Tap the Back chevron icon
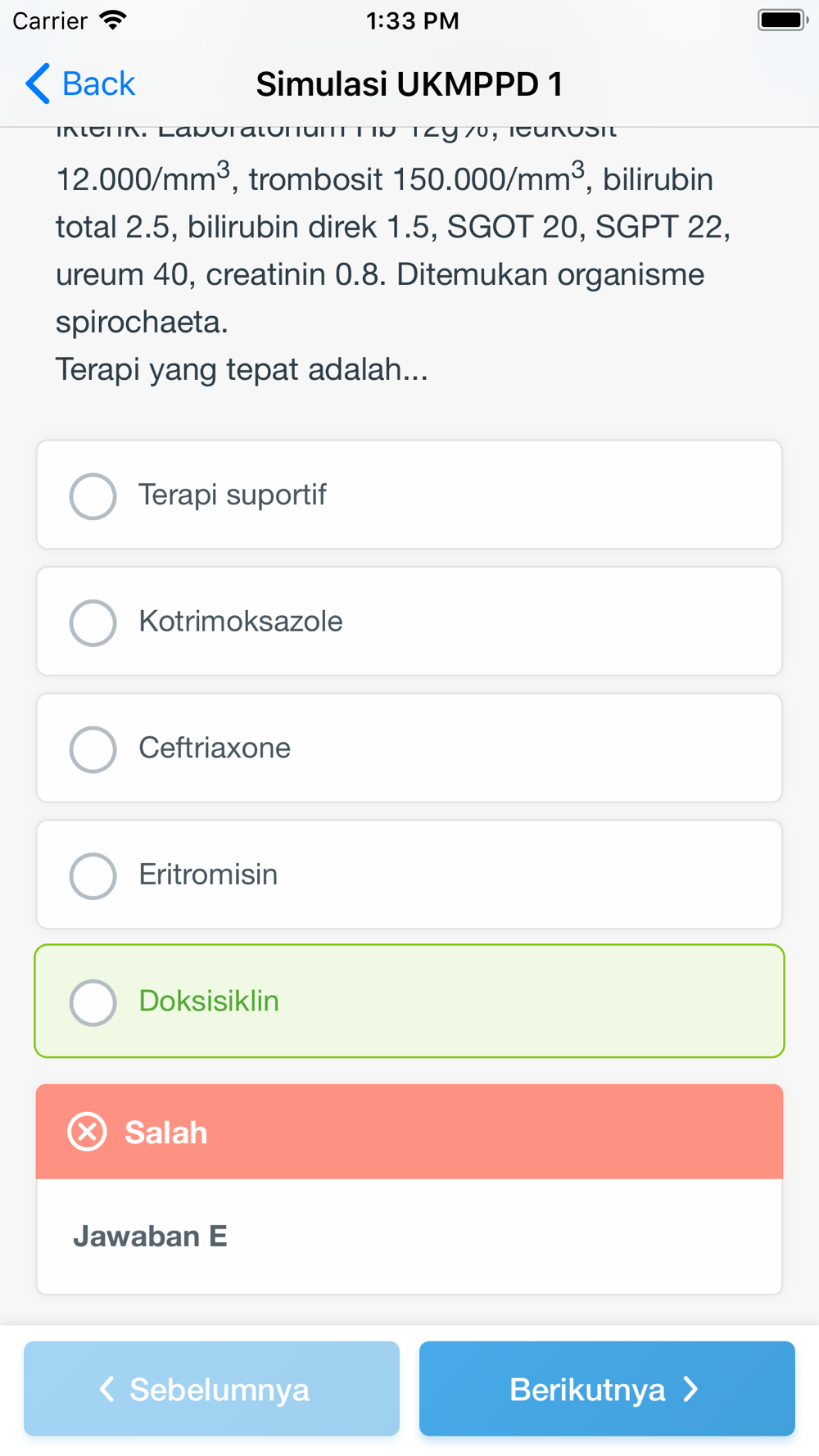819x1456 pixels. pos(38,84)
